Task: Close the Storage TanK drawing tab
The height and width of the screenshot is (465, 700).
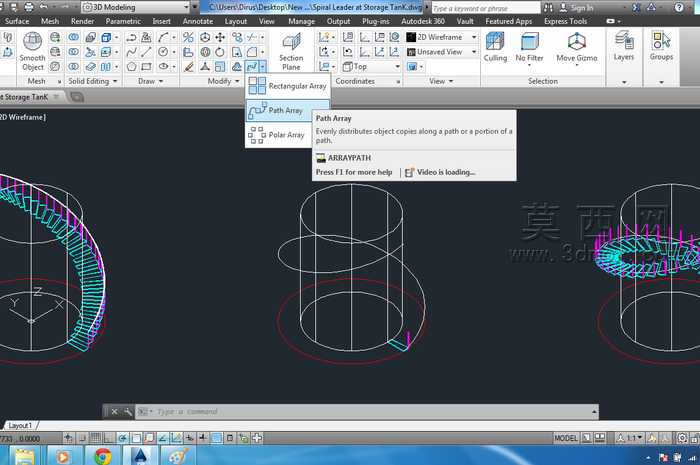Action: (56, 96)
